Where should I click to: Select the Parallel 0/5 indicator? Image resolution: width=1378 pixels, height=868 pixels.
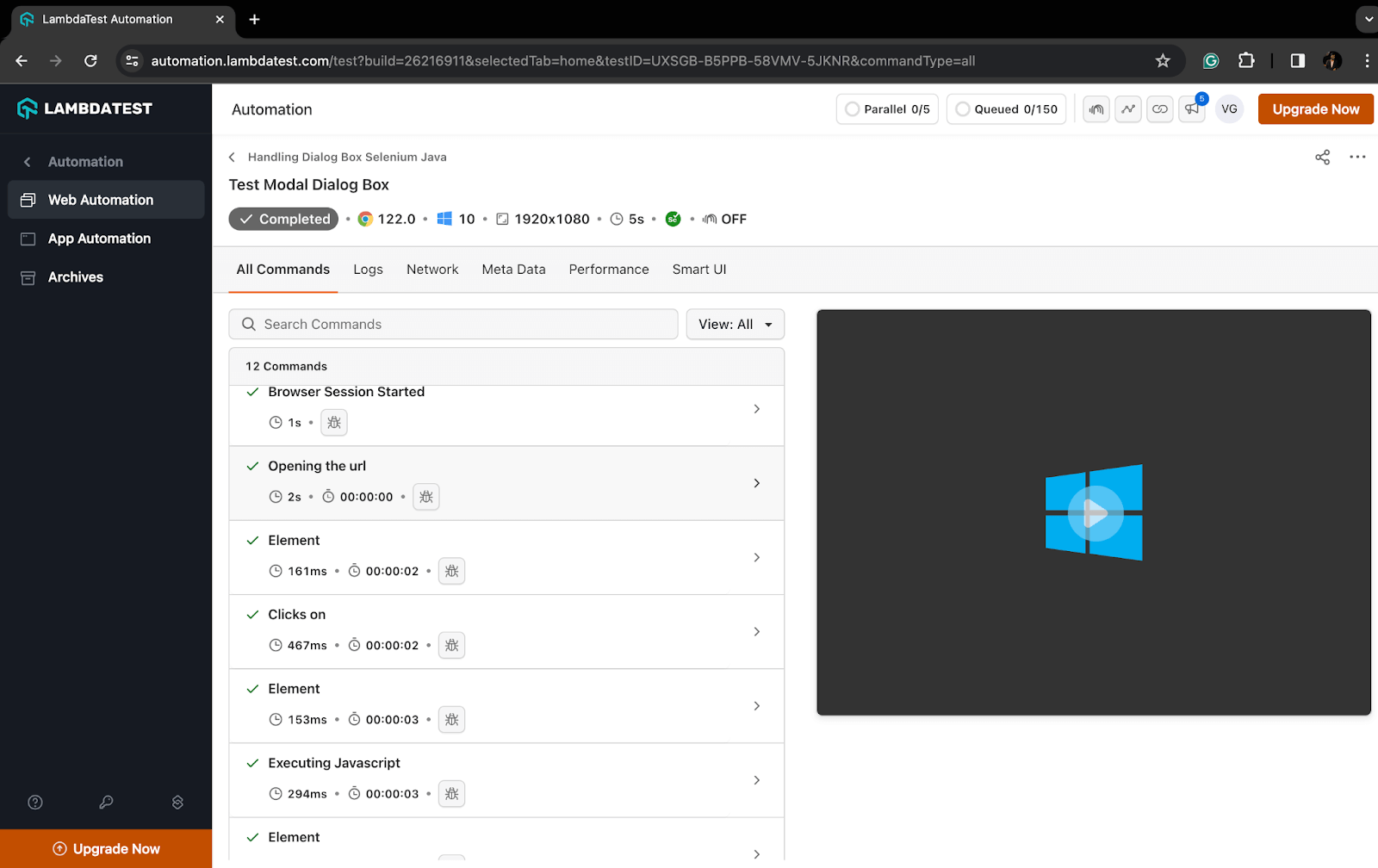tap(886, 109)
